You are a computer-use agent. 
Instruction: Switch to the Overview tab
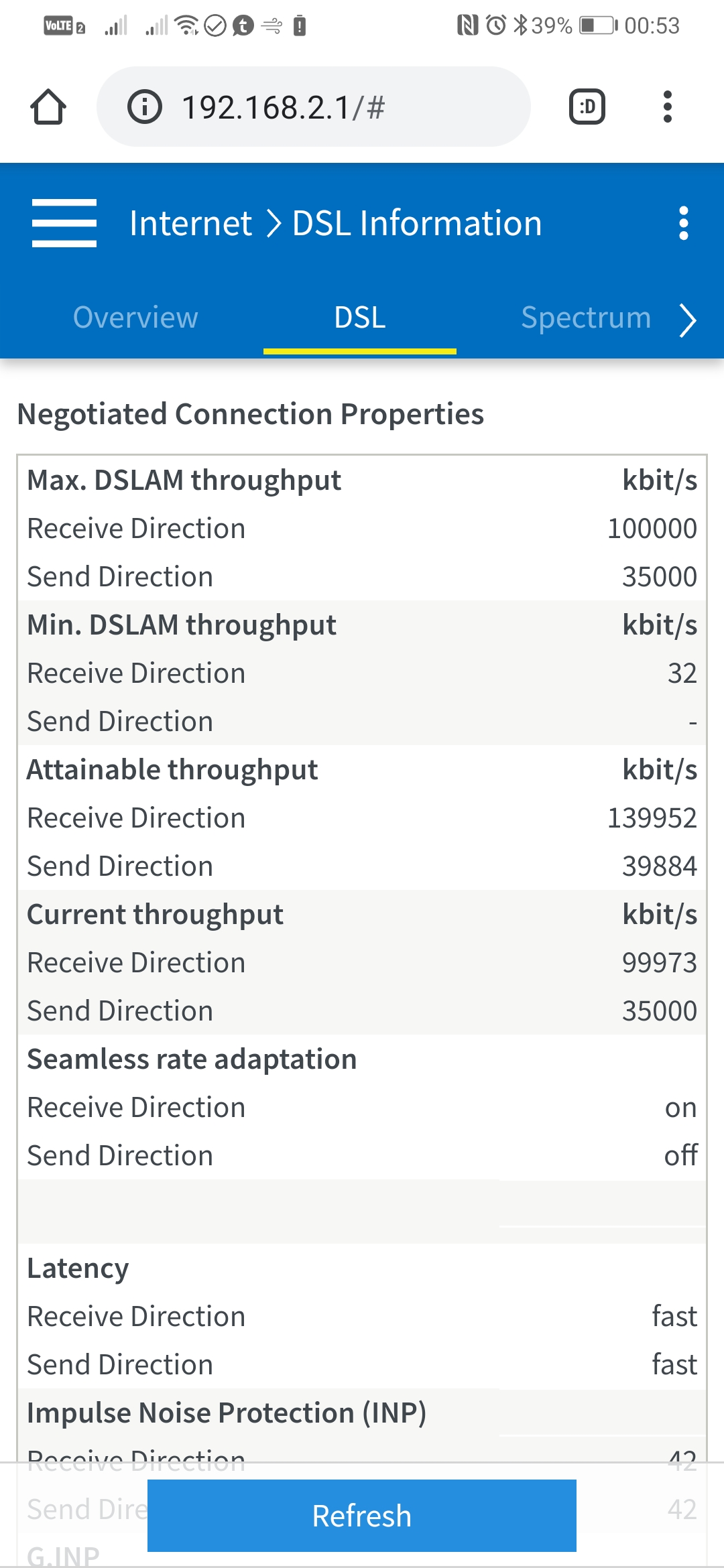coord(135,318)
